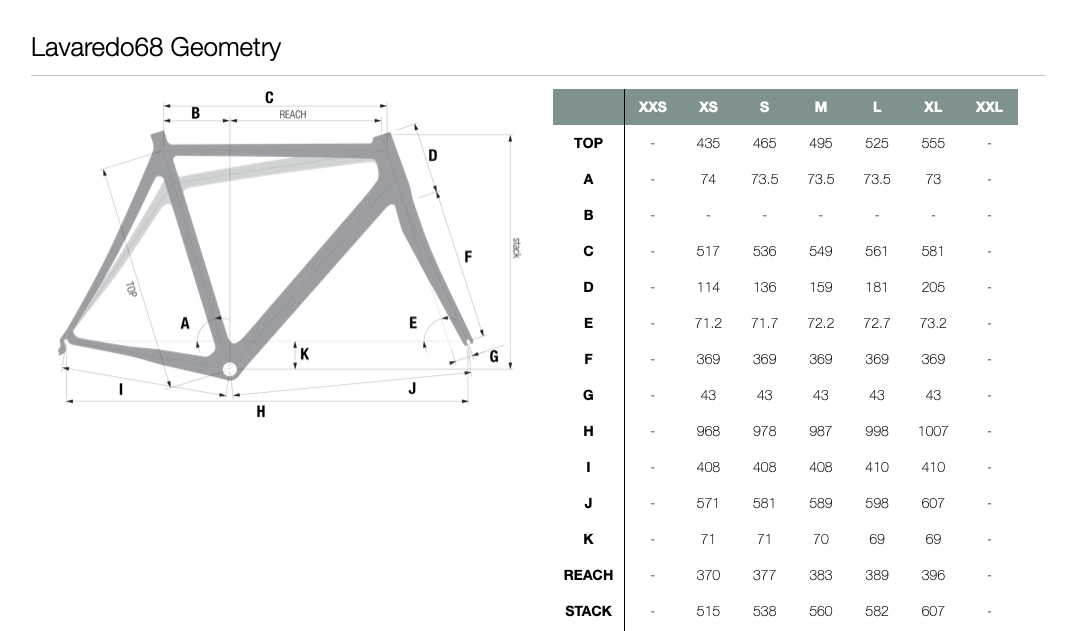Click the letter A angle marker on diagram
The width and height of the screenshot is (1075, 631).
coord(184,323)
